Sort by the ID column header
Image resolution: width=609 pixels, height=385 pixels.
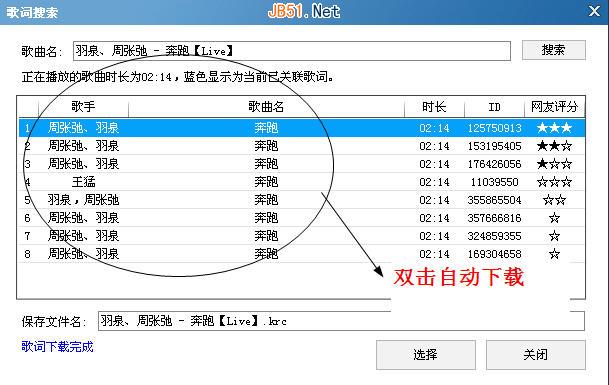tap(494, 106)
